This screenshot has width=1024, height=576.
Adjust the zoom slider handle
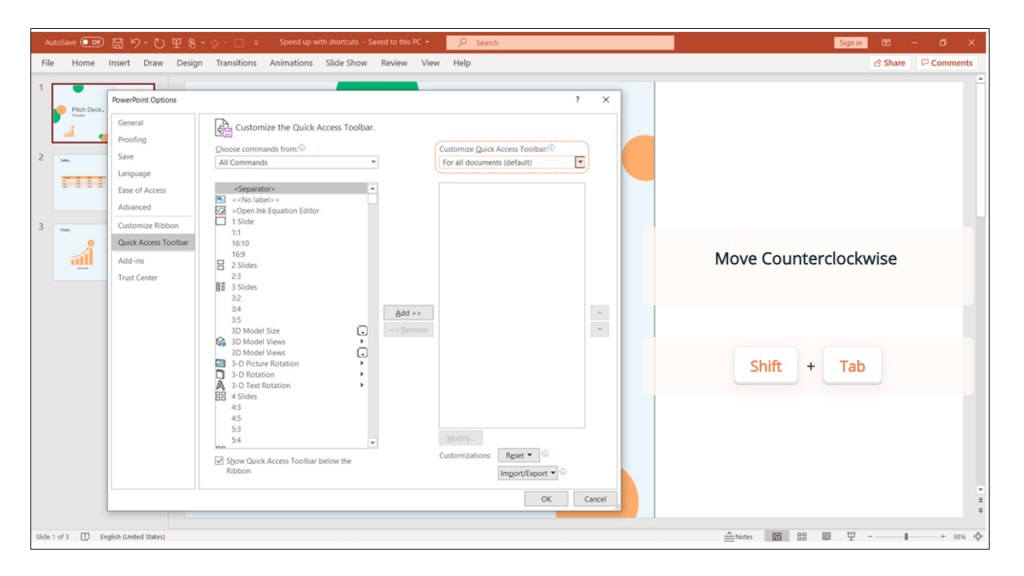(906, 536)
